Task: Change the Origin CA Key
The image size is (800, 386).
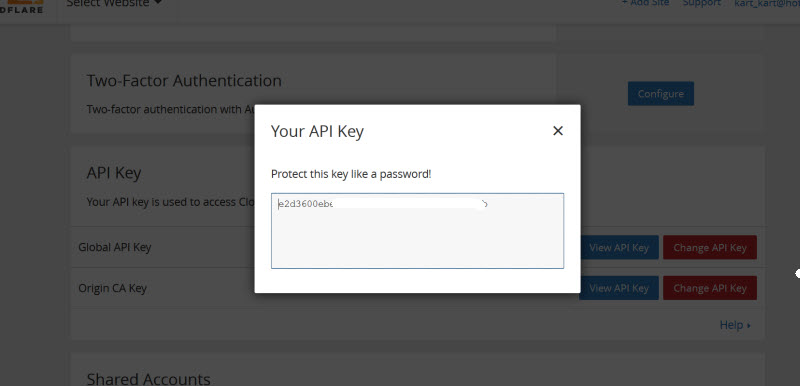Action: point(710,288)
